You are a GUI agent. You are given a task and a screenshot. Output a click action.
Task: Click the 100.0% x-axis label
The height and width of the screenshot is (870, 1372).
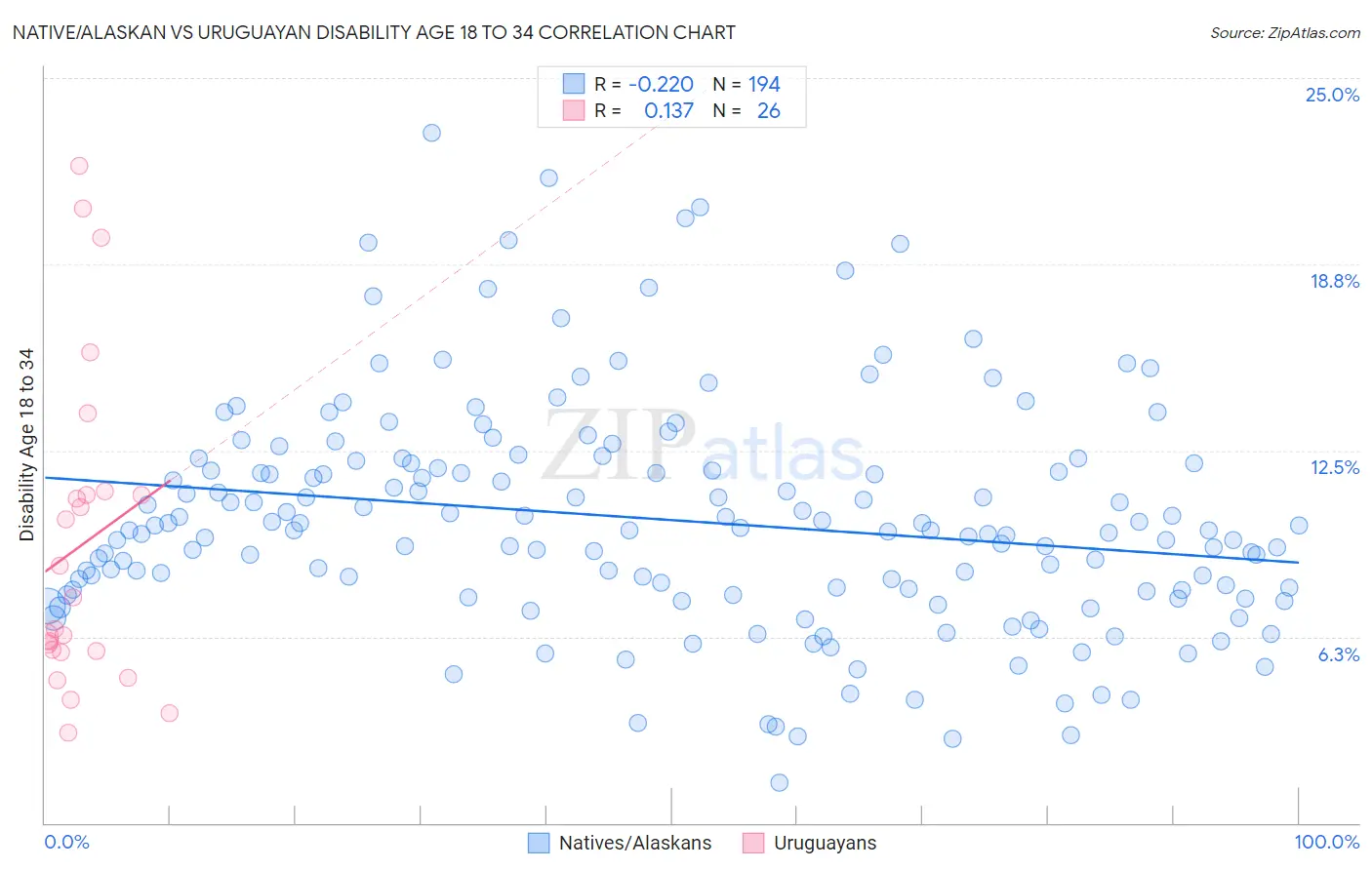point(1327,842)
